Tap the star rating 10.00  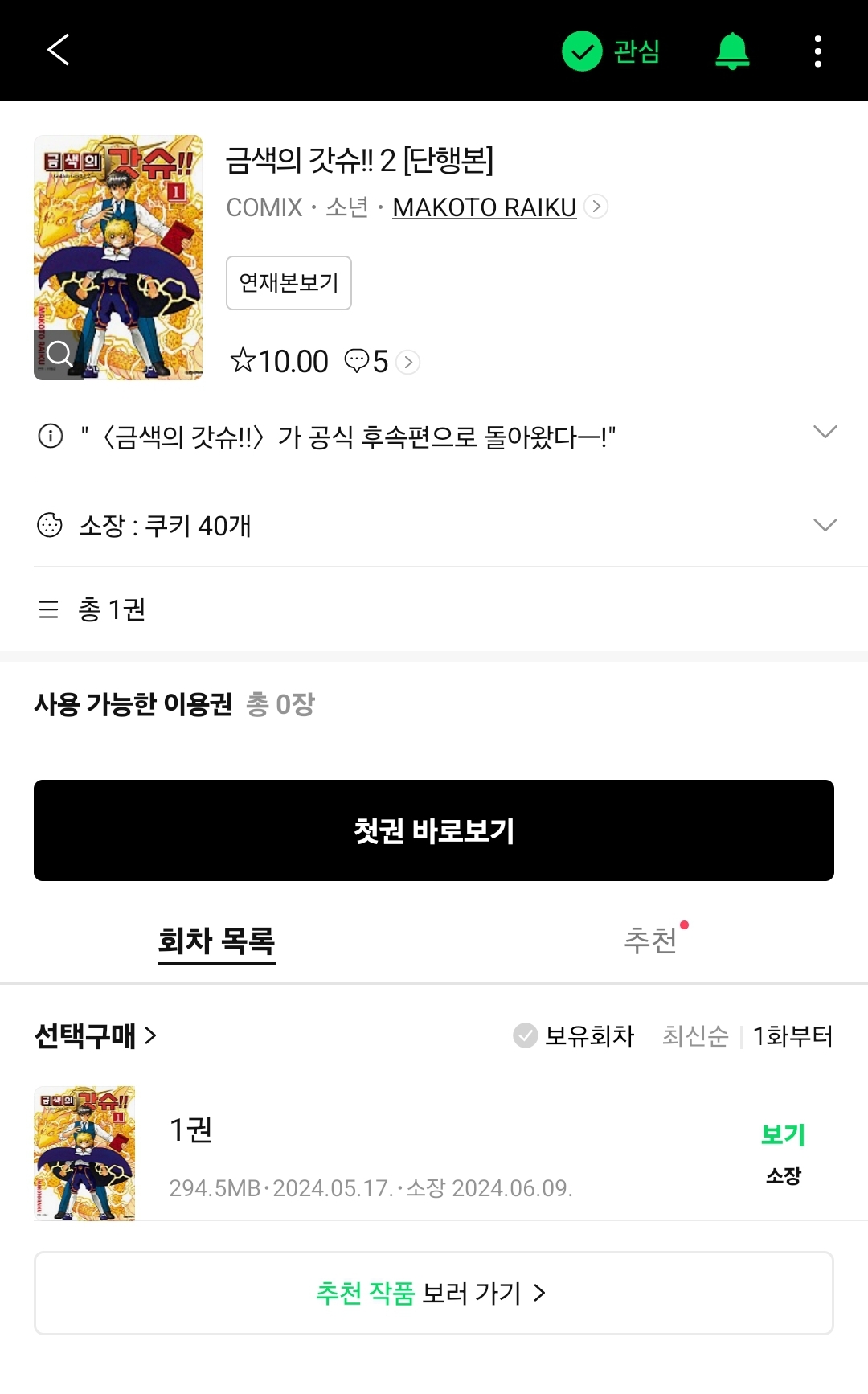pyautogui.click(x=279, y=362)
